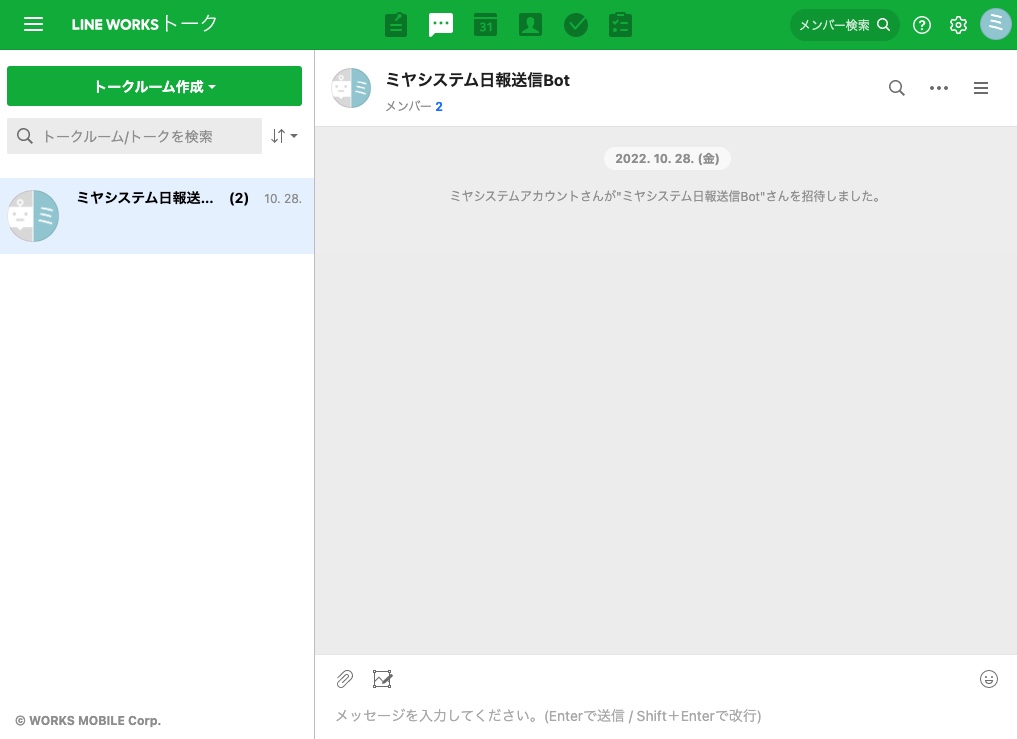
Task: Open the settings gear icon
Action: [958, 25]
